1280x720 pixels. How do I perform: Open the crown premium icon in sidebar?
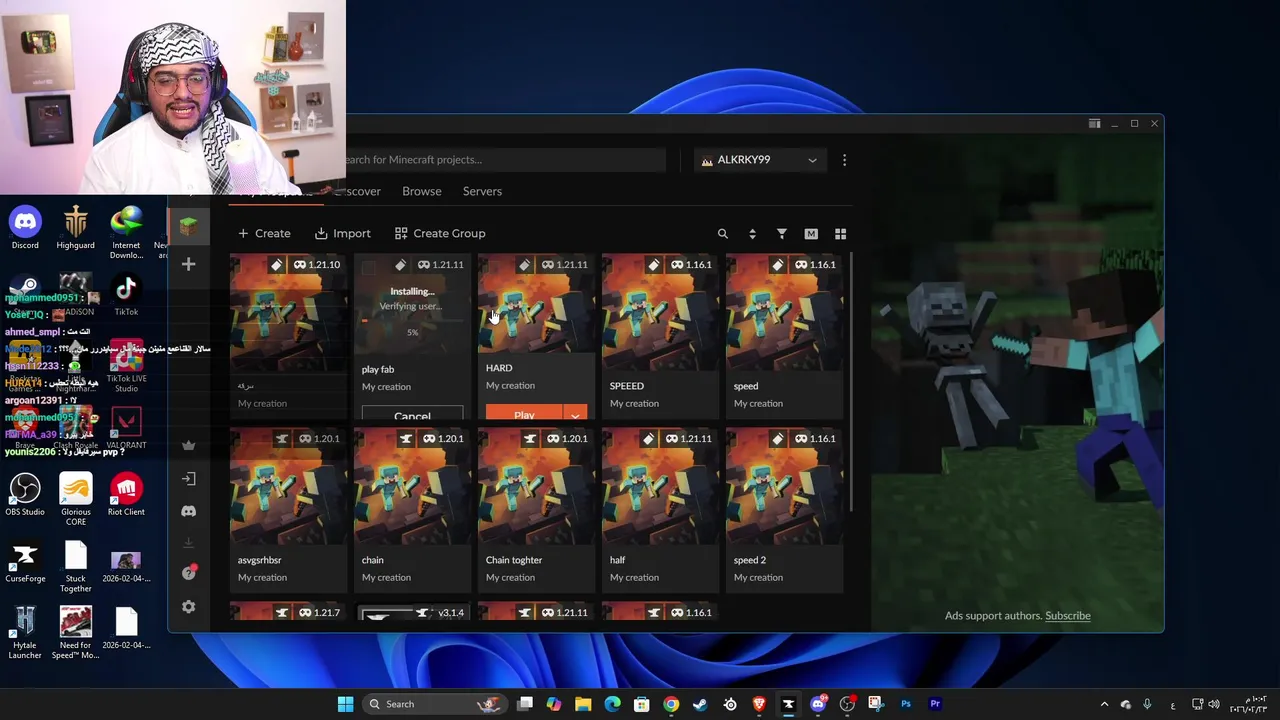pos(188,445)
